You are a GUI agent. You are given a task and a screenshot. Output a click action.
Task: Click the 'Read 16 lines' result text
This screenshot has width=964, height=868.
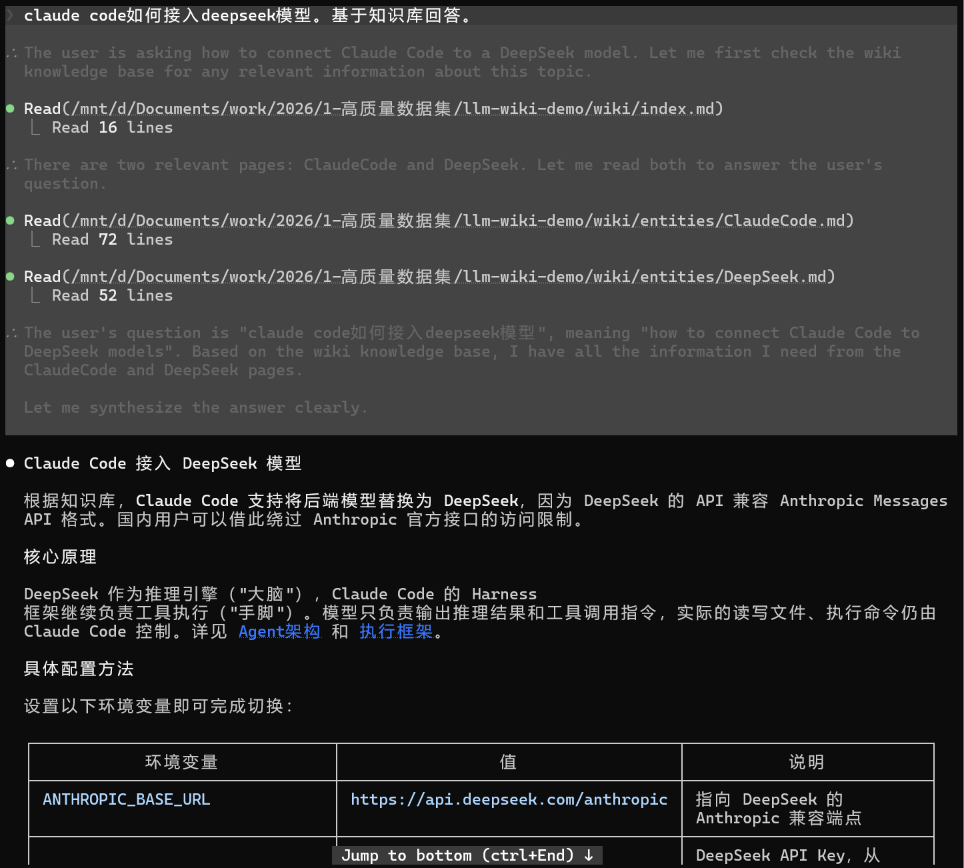(112, 128)
